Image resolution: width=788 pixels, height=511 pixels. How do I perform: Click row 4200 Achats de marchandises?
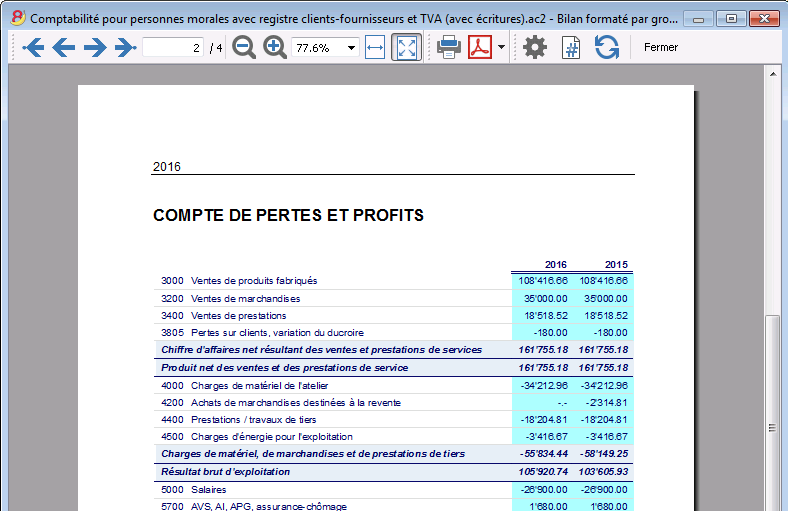pyautogui.click(x=393, y=402)
